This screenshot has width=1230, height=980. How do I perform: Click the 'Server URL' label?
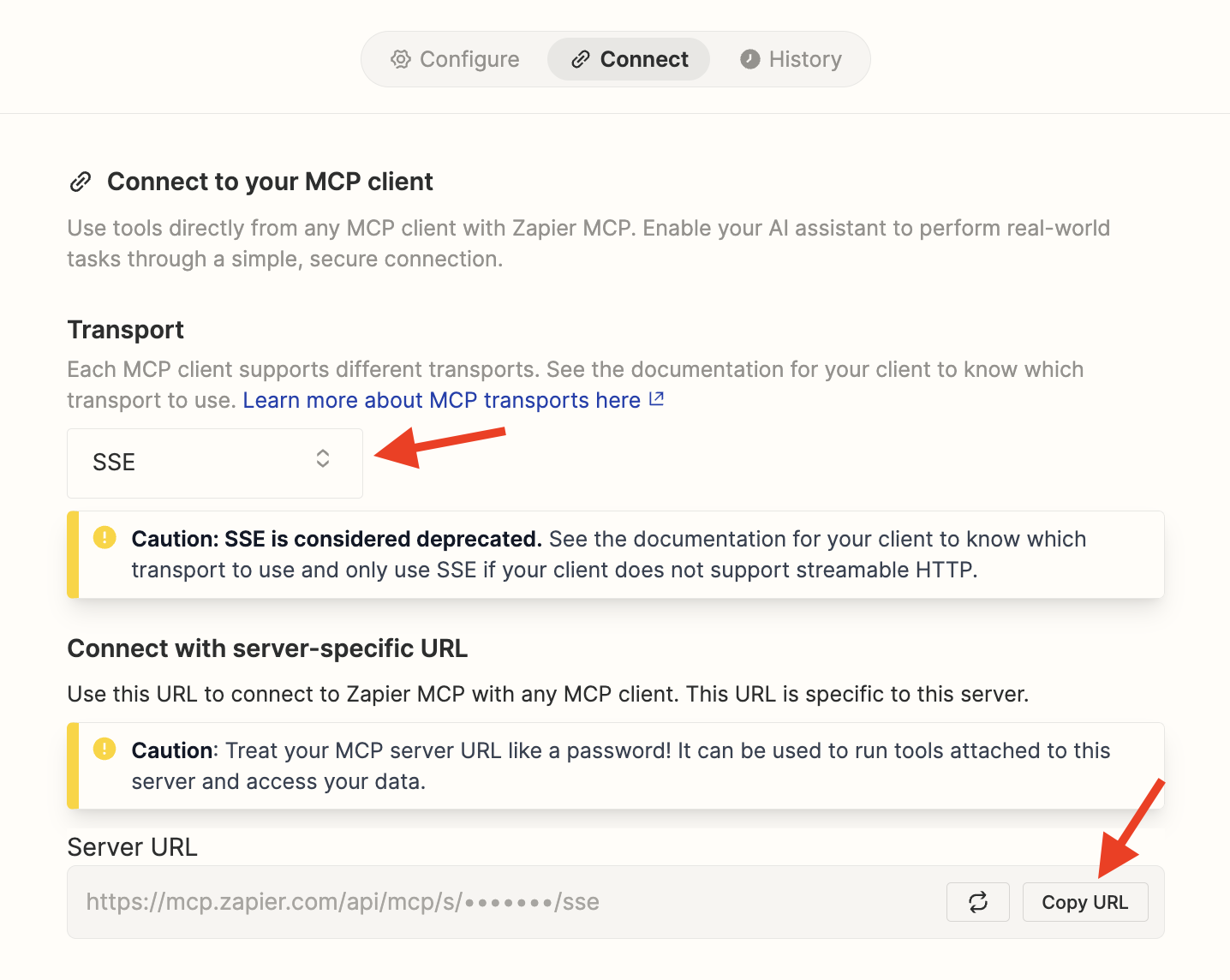[x=132, y=847]
